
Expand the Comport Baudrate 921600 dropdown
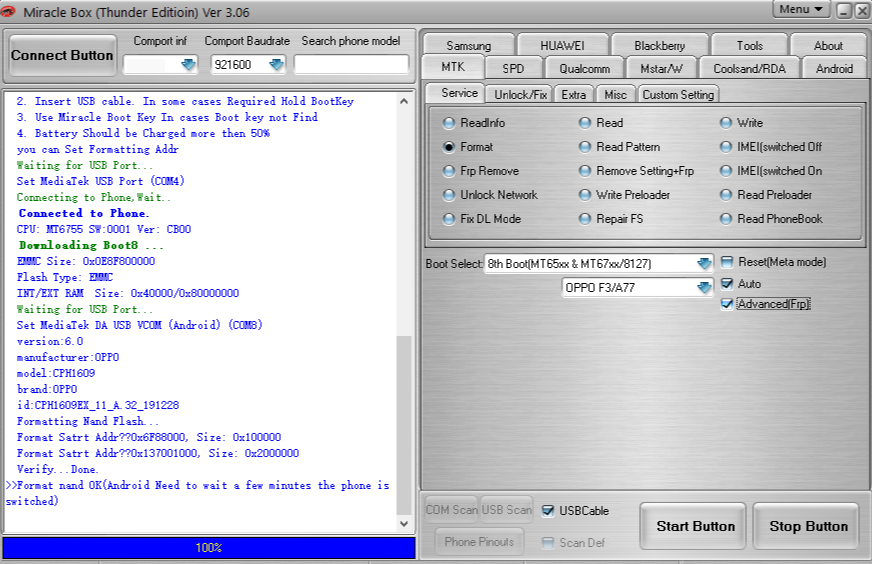(276, 65)
